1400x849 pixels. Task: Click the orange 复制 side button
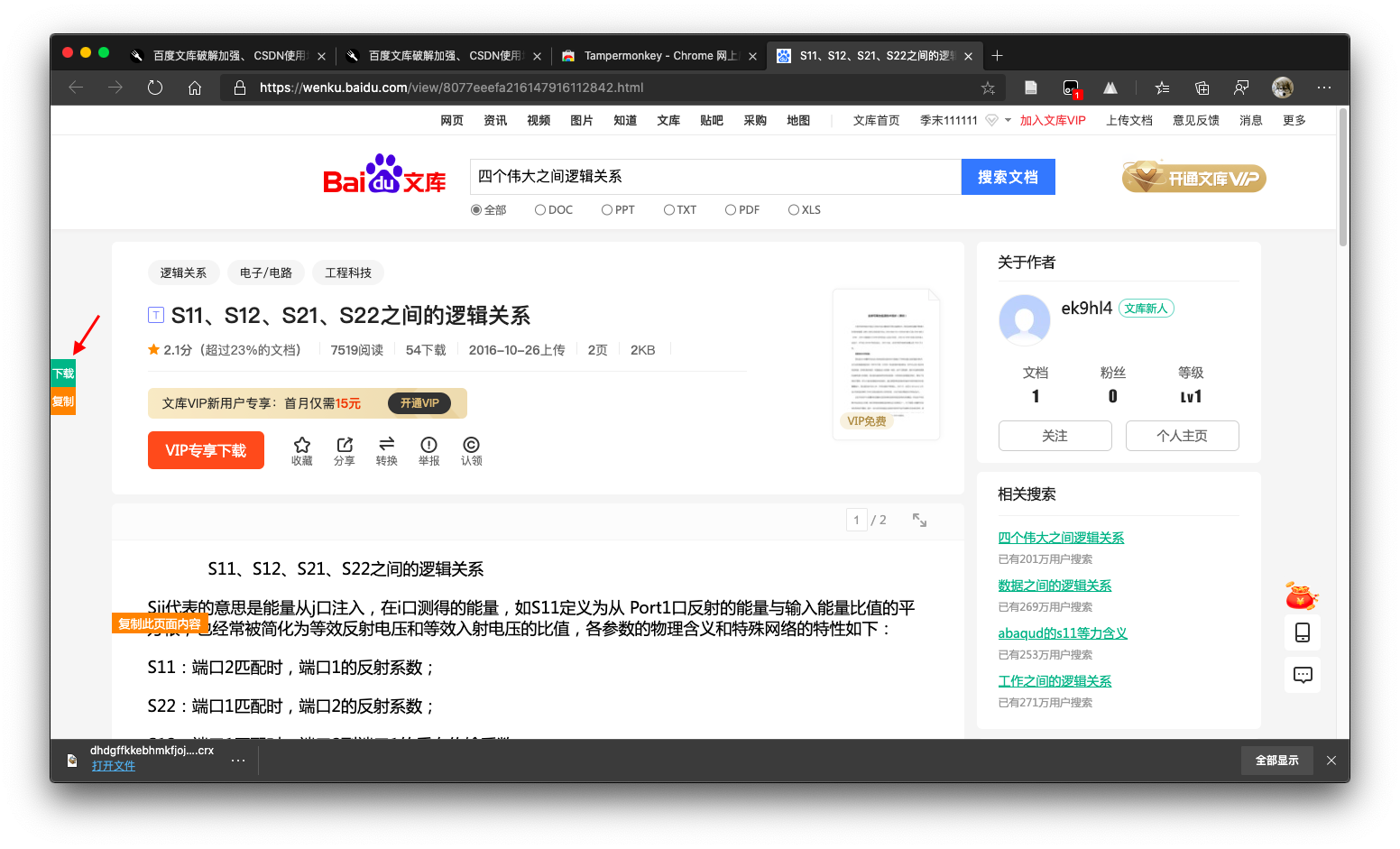click(x=63, y=401)
